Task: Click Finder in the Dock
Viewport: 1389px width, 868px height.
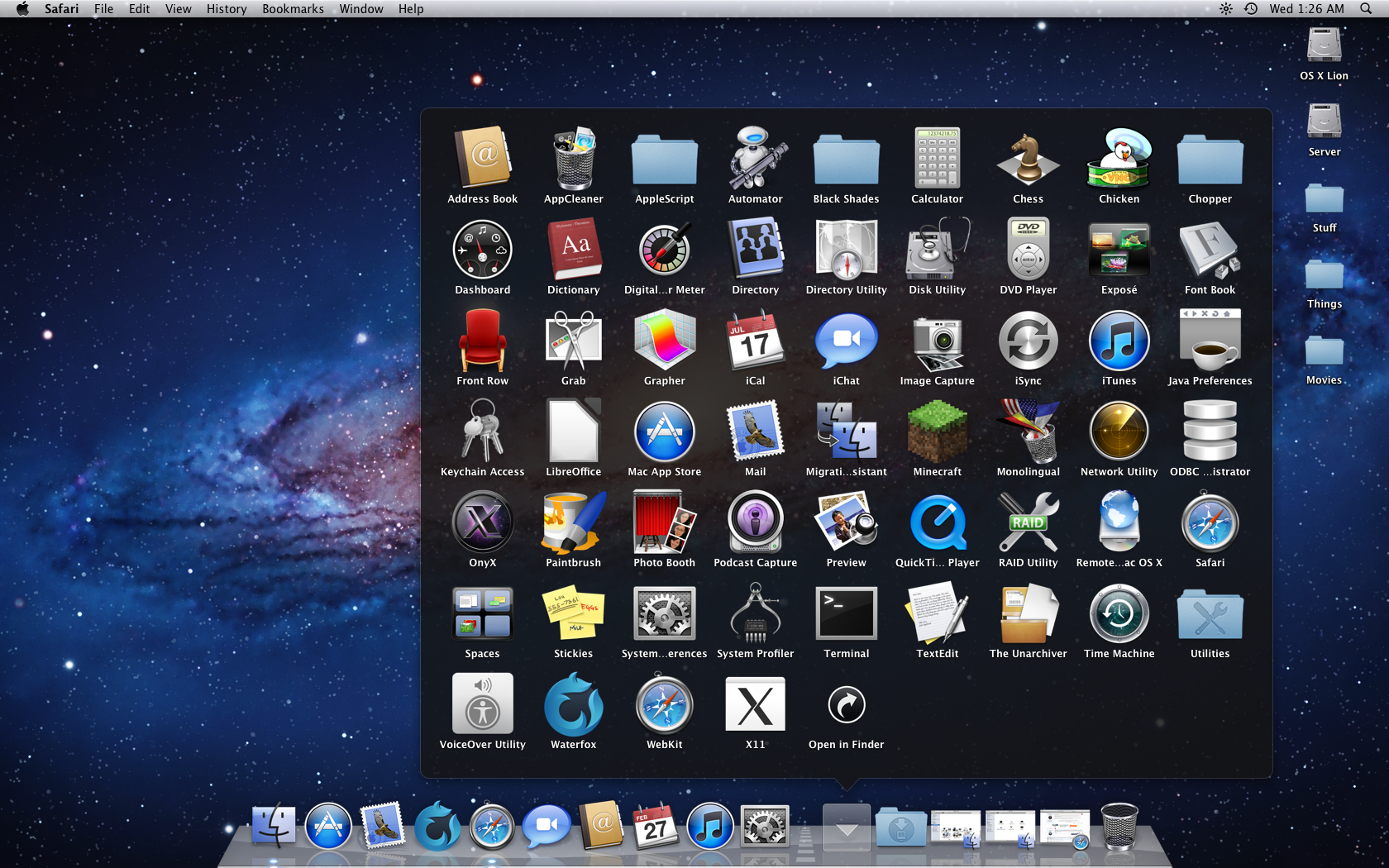Action: click(x=273, y=825)
